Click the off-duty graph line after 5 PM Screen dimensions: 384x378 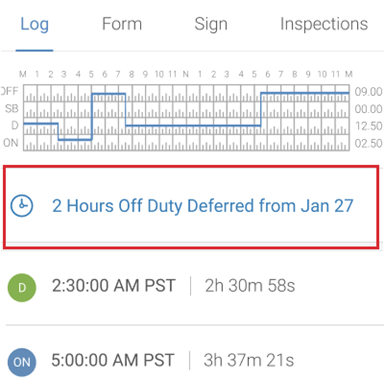(x=305, y=93)
